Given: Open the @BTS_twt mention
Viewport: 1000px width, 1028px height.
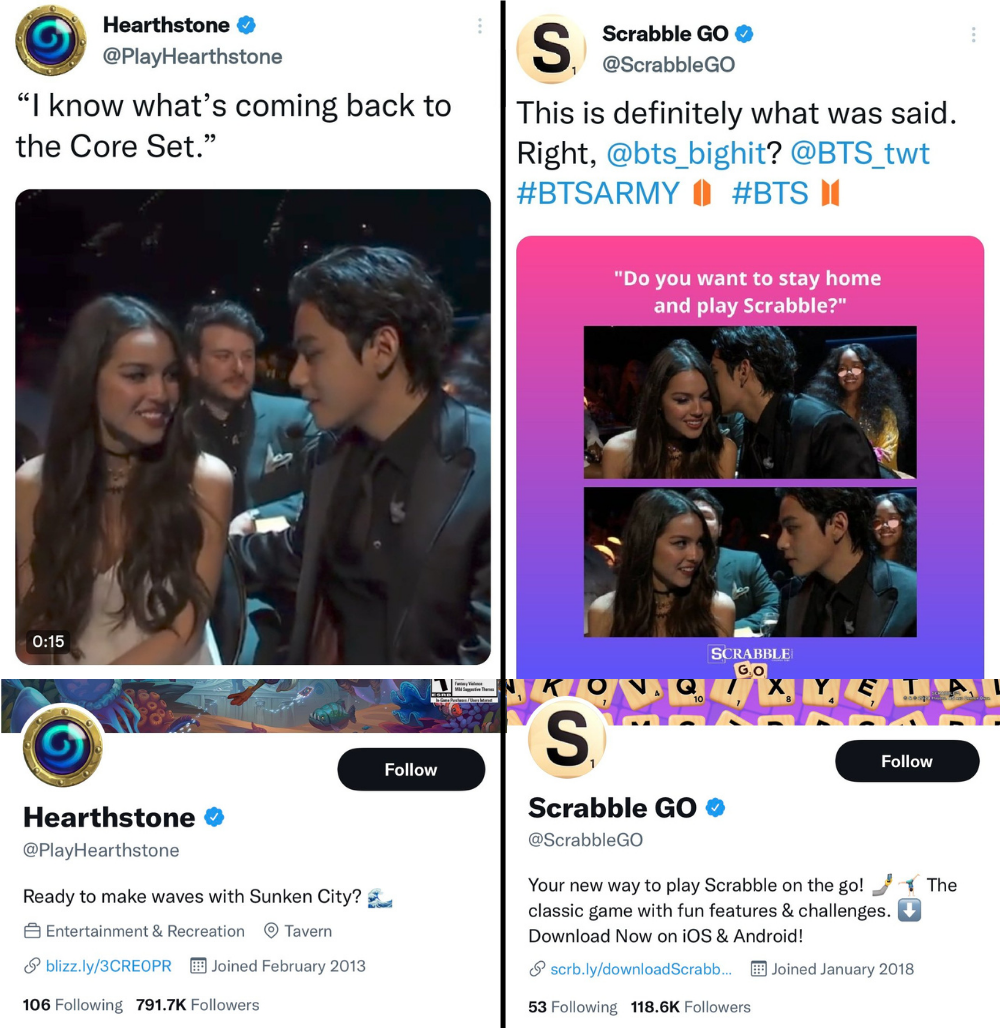Looking at the screenshot, I should pos(860,154).
